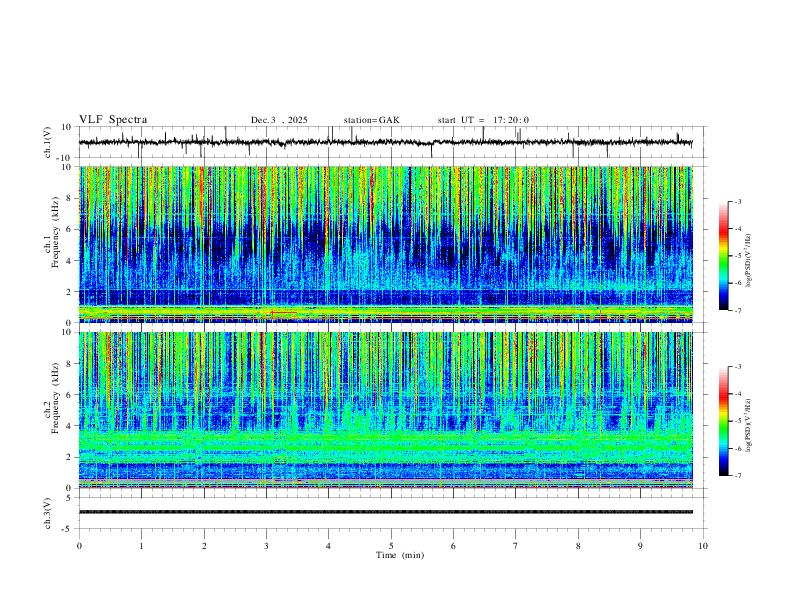Image resolution: width=792 pixels, height=612 pixels.
Task: Select the date text "Dec. 3, 2025"
Action: 279,120
